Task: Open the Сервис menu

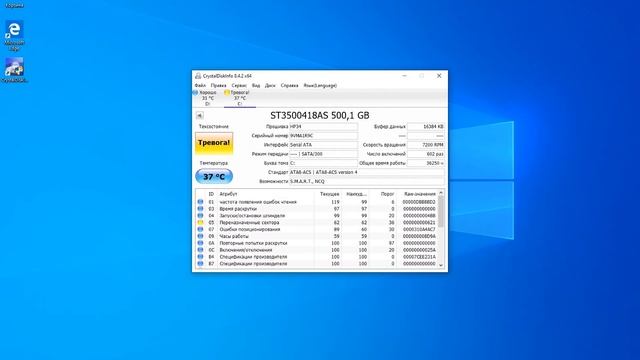Action: [239, 86]
